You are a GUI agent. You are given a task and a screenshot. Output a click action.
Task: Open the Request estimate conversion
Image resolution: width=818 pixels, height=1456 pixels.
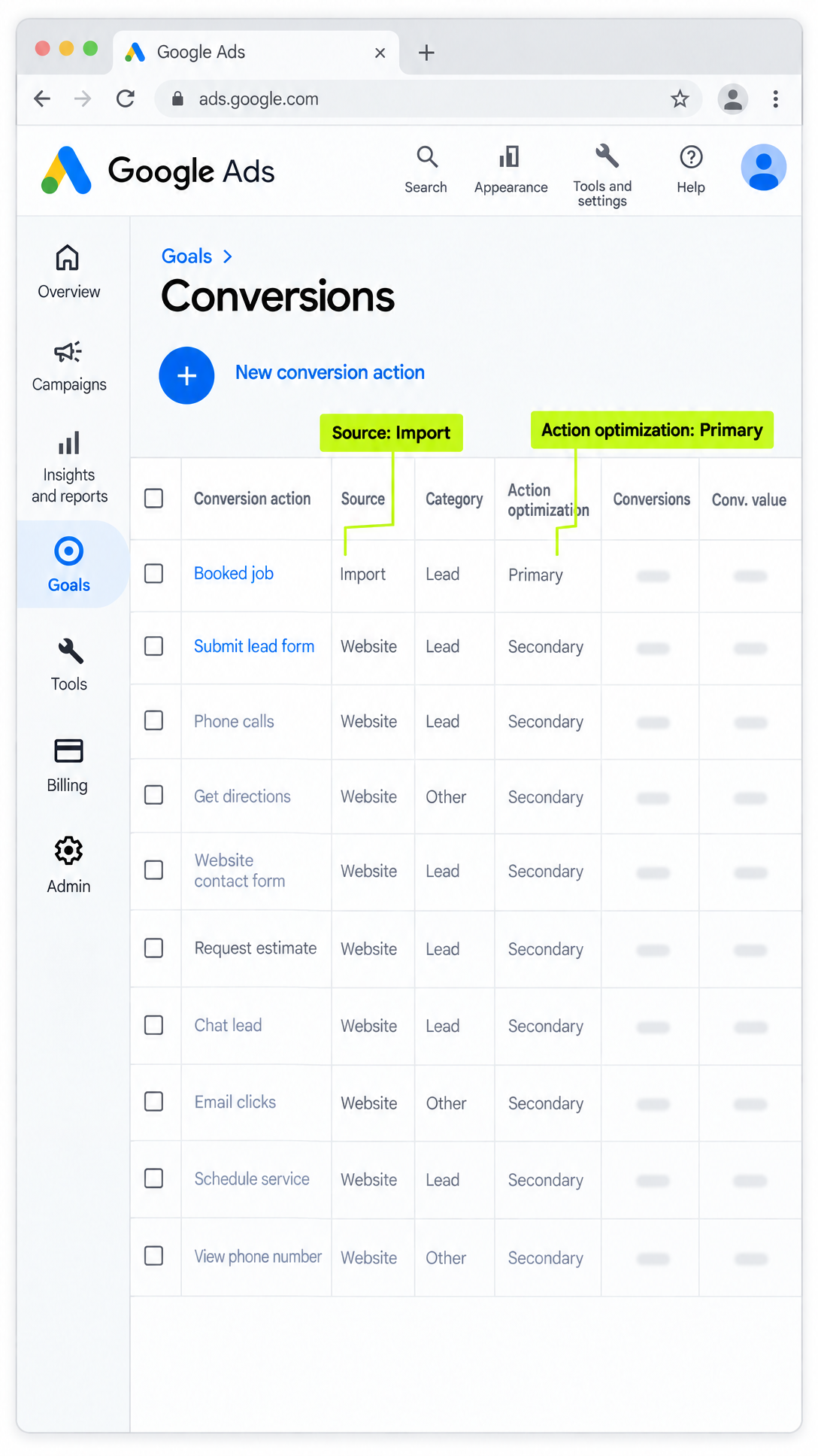pos(256,948)
